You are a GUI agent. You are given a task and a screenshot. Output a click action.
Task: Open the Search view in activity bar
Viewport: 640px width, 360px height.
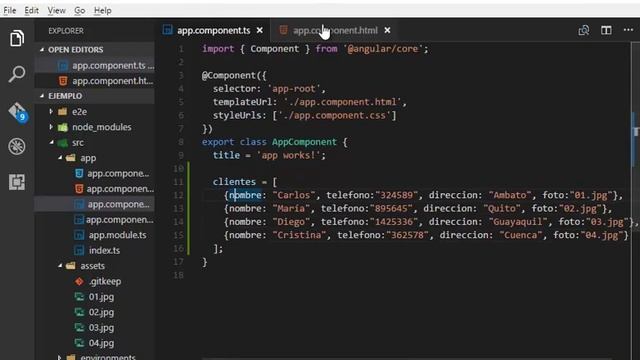click(x=17, y=74)
